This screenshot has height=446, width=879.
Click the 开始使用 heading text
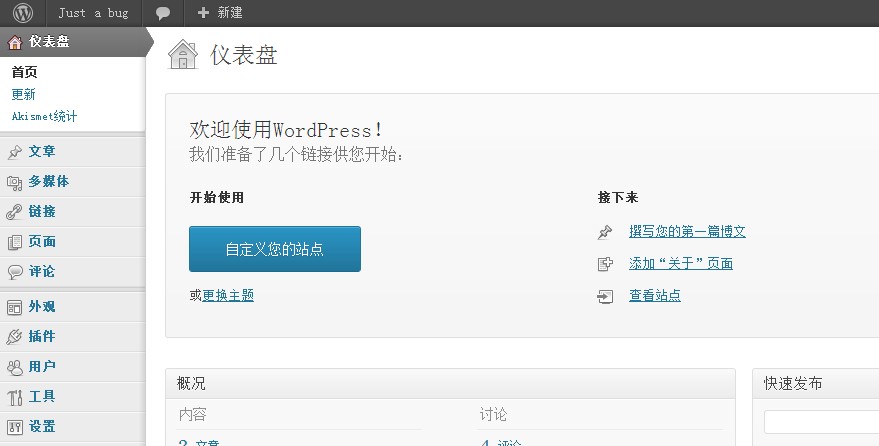[217, 197]
